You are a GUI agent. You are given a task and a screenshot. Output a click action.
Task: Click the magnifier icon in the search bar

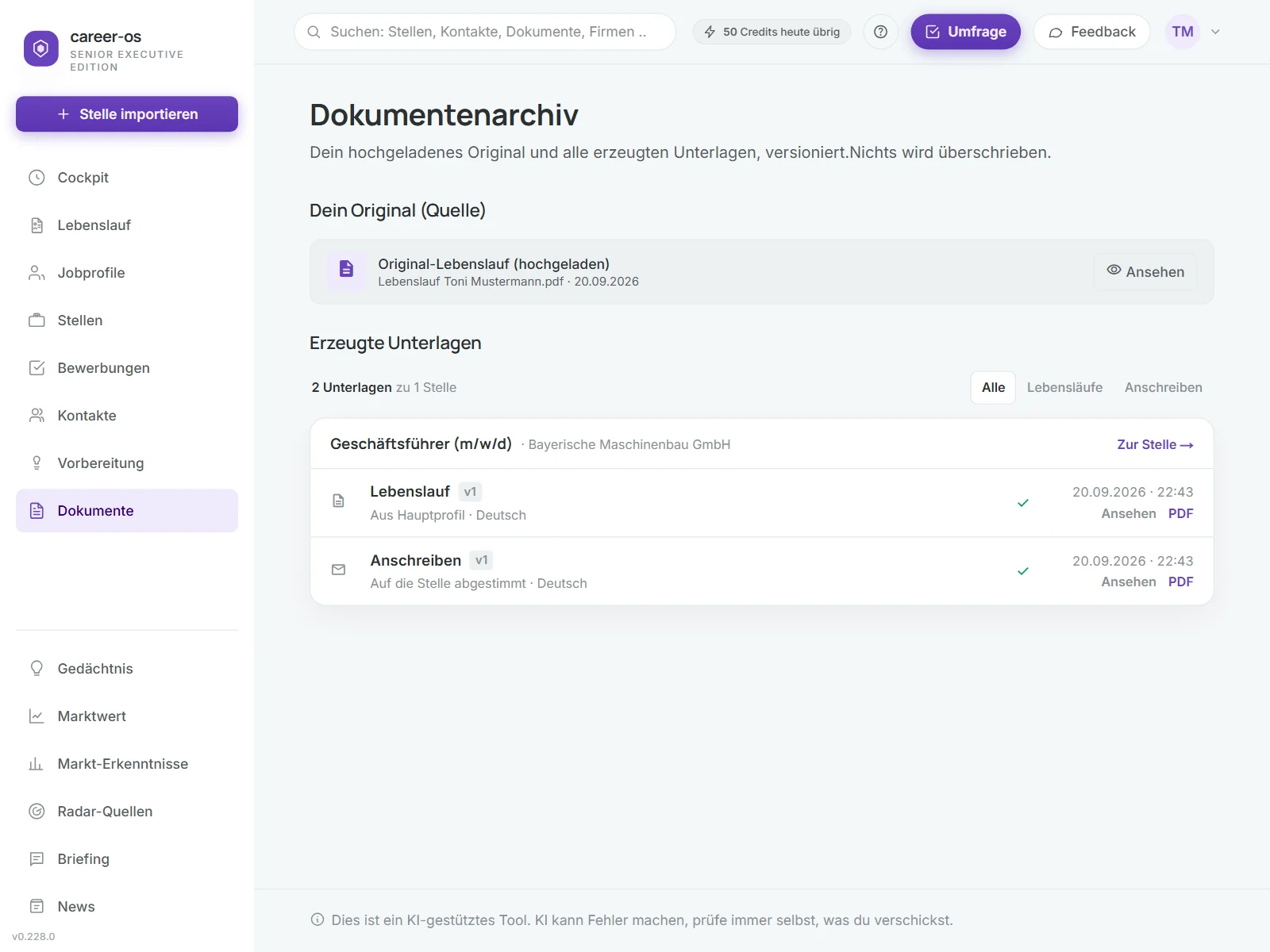click(x=314, y=32)
